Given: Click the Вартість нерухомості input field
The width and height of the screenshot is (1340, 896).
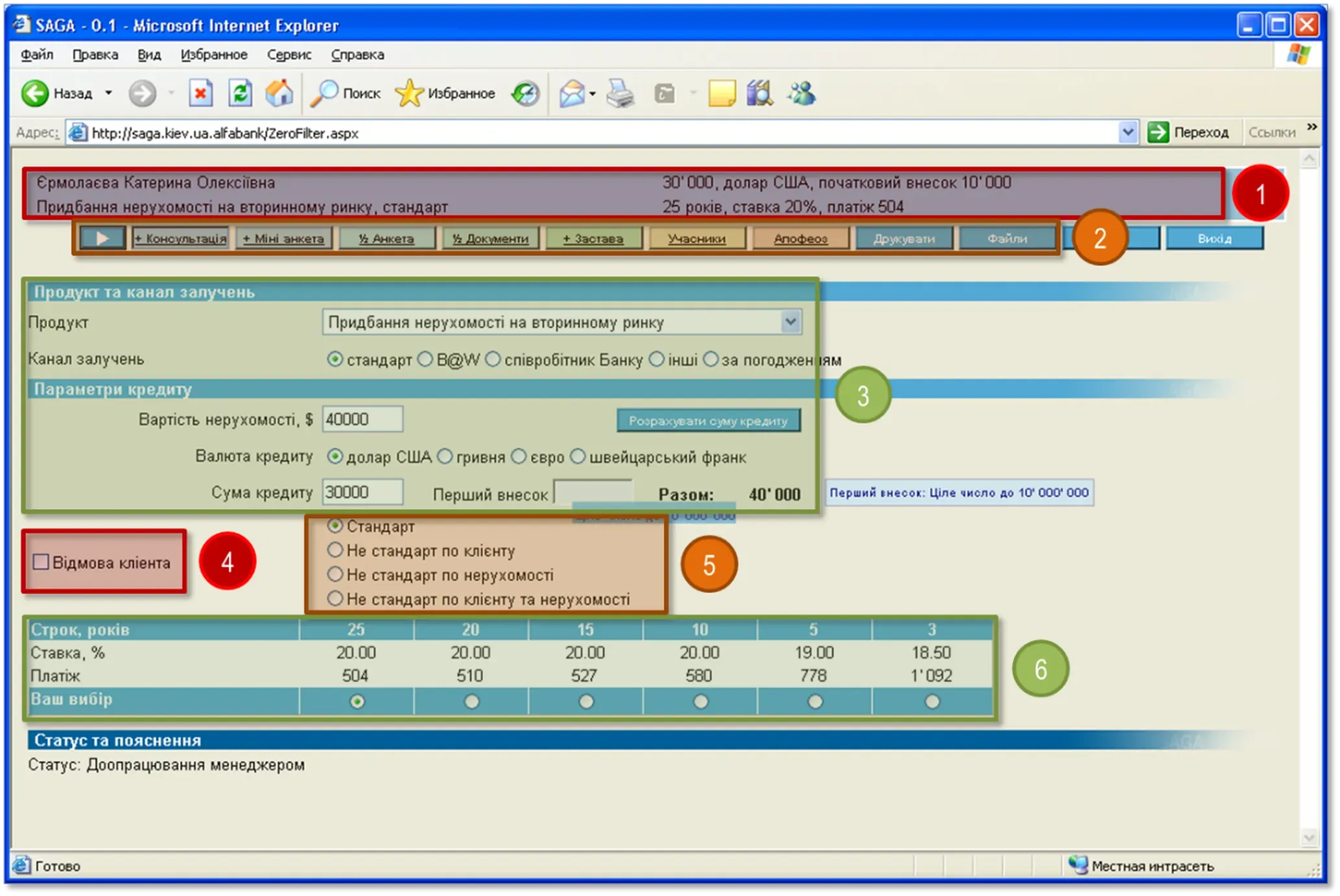Looking at the screenshot, I should [362, 419].
